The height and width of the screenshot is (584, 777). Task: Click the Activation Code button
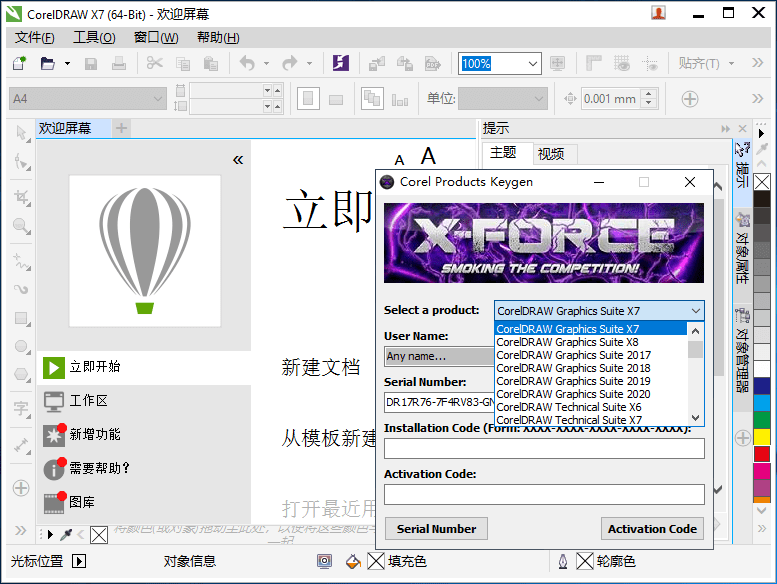[x=652, y=529]
